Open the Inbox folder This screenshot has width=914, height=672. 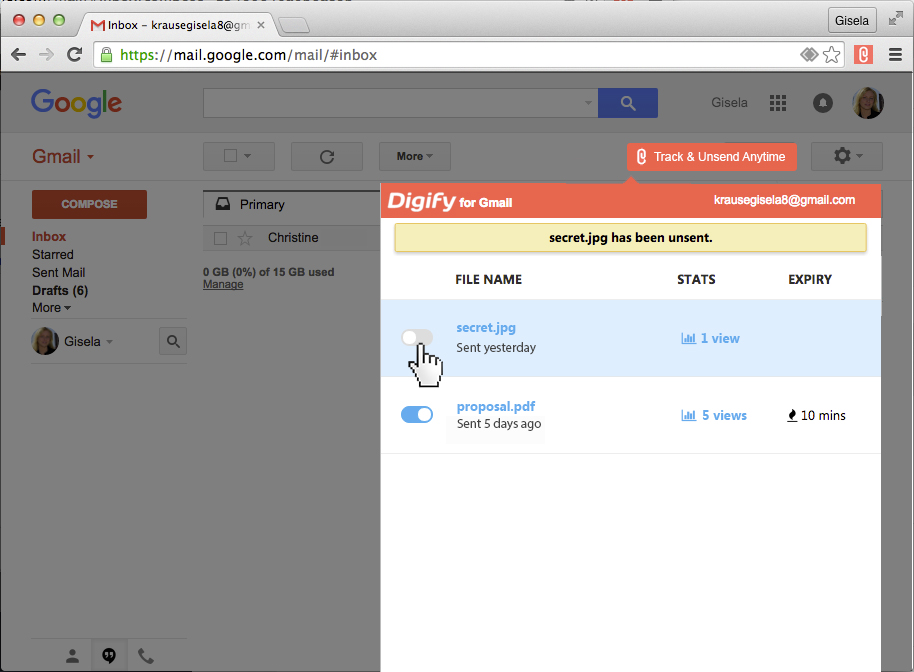point(49,237)
